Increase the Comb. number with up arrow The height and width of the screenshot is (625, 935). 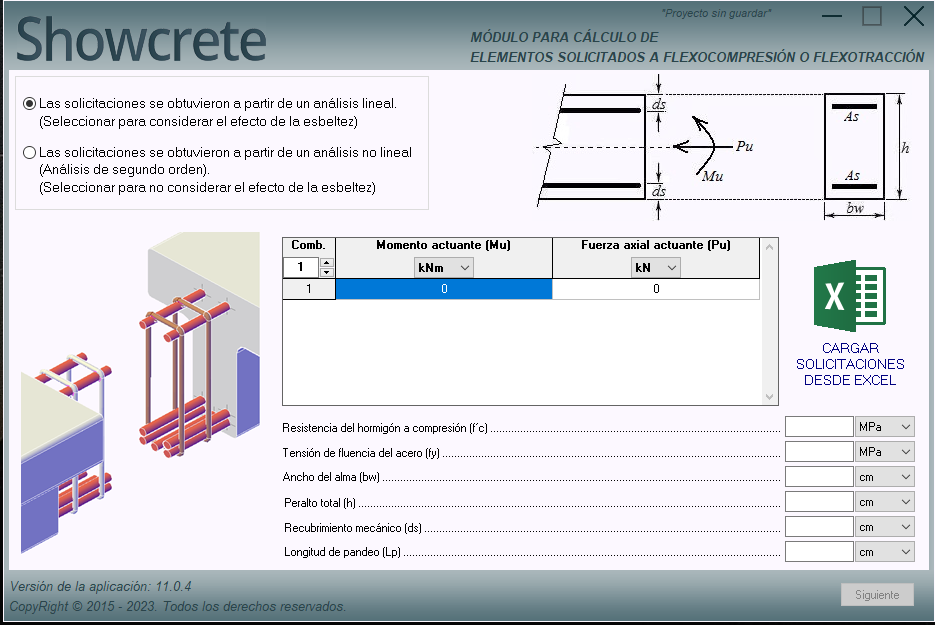(326, 263)
